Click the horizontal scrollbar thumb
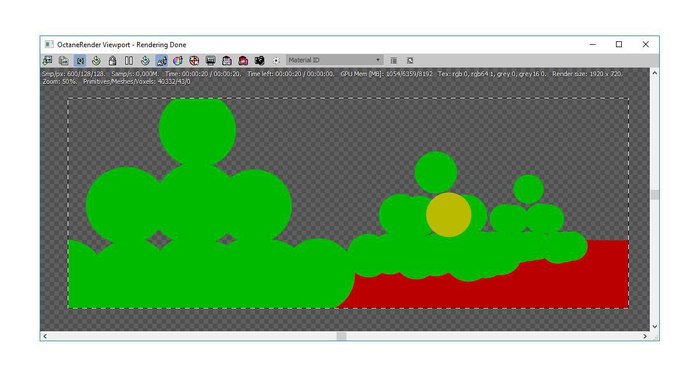This screenshot has height=375, width=700. (342, 336)
